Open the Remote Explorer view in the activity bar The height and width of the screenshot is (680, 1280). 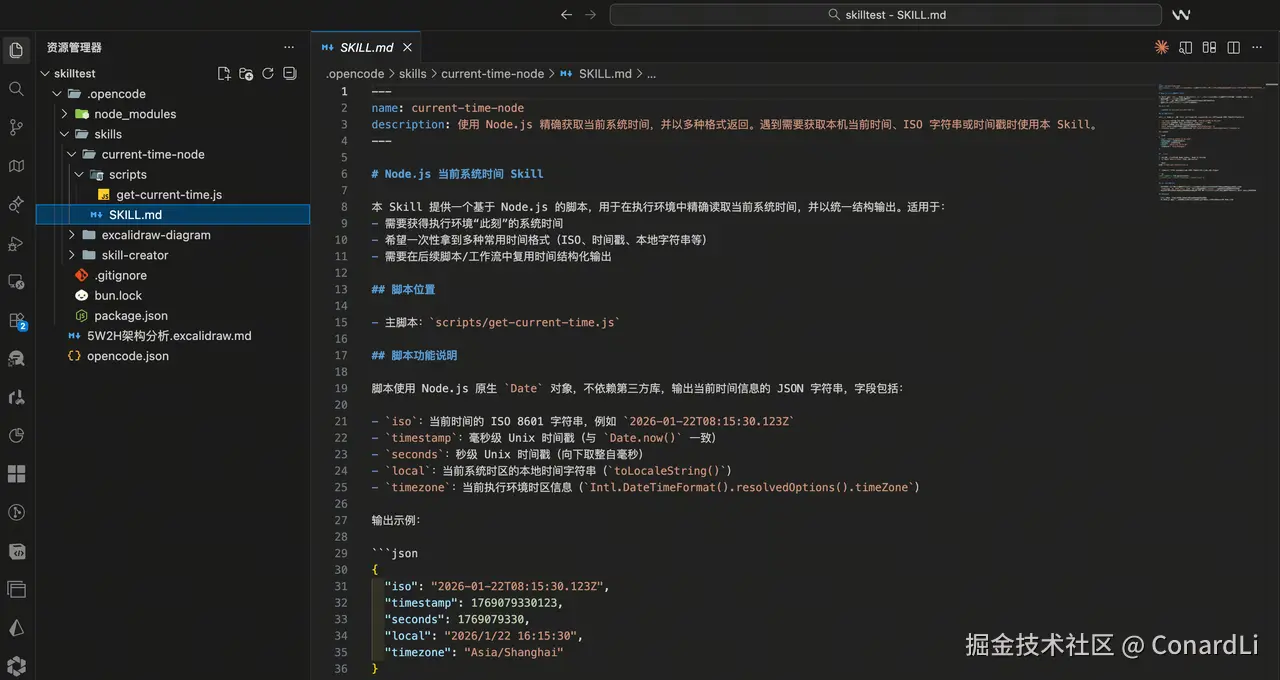(16, 282)
